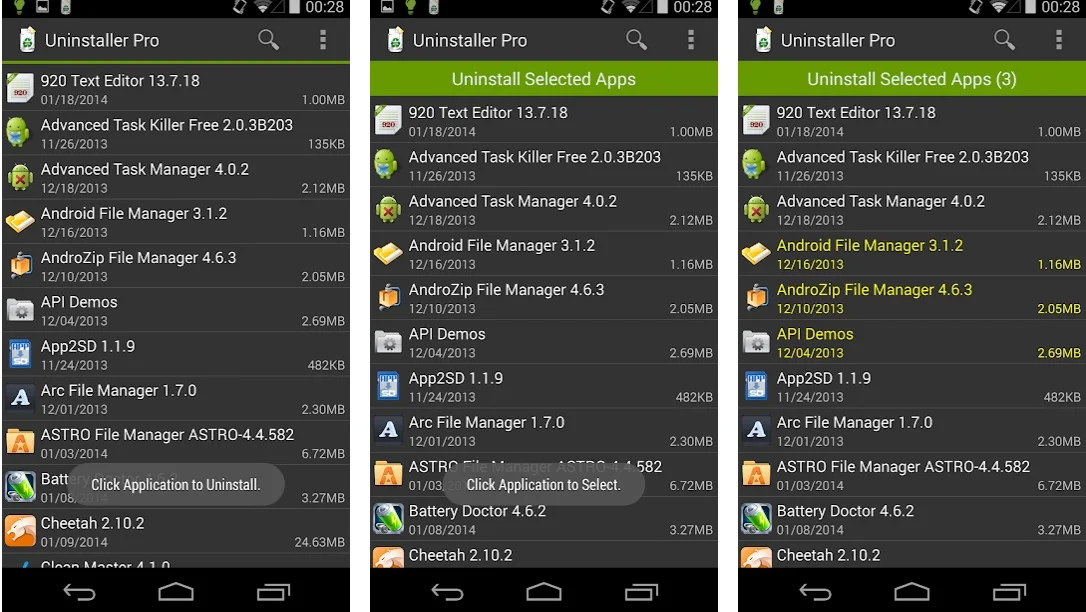Tap Uninstaller Pro app logo in middle screen
This screenshot has width=1086, height=612.
tap(395, 40)
